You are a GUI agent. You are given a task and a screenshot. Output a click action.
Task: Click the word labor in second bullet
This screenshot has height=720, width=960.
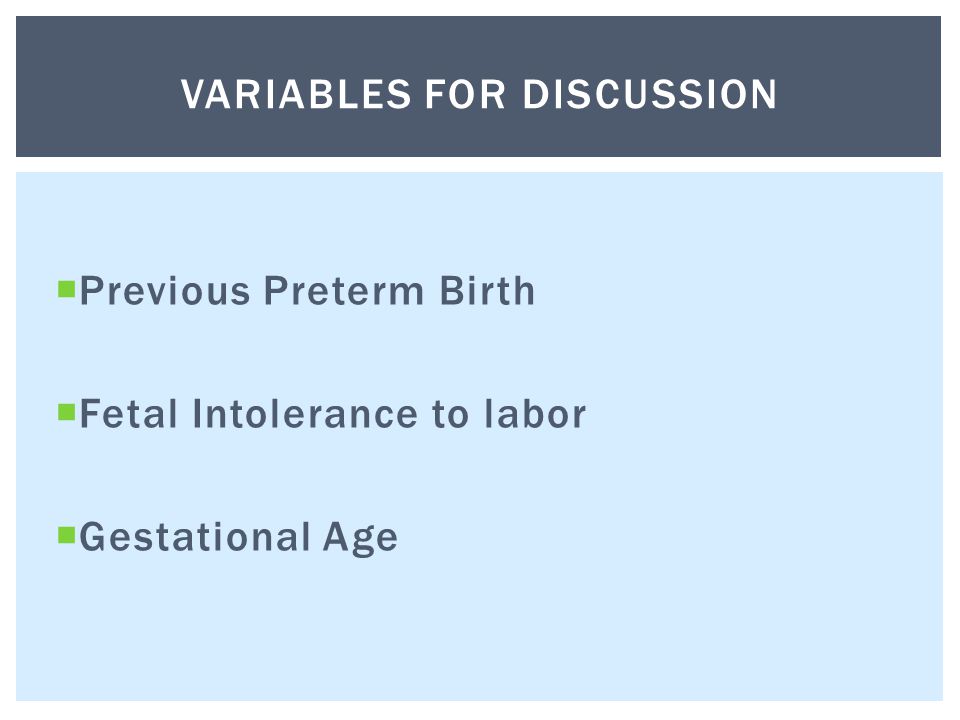(535, 414)
